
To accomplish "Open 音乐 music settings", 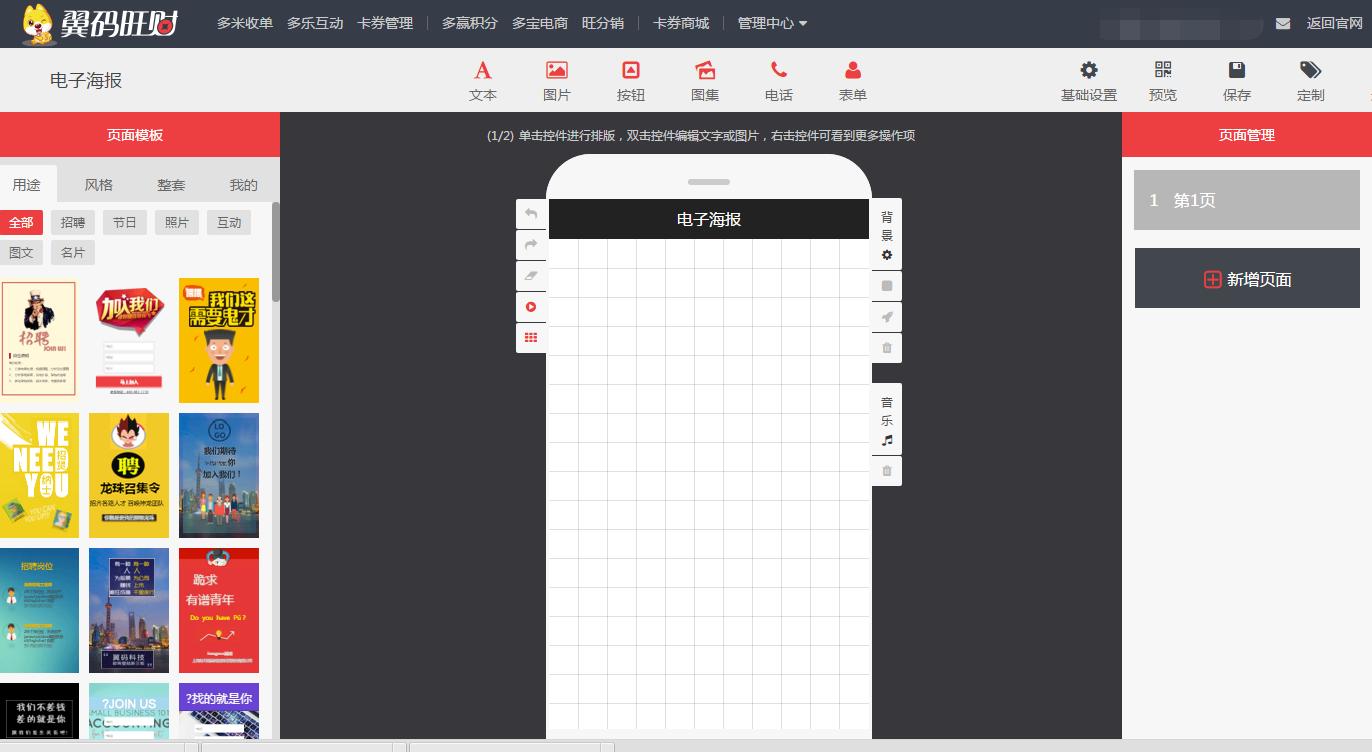I will pos(887,419).
